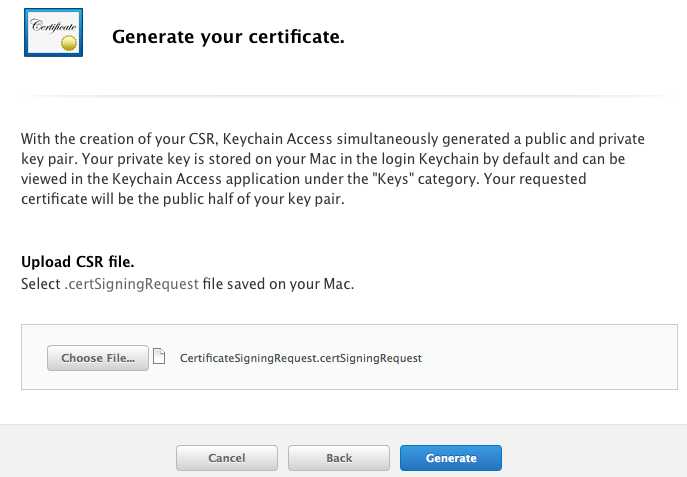
Task: Click the CertificateSigningRequest.certSigningRequest file name
Action: (x=301, y=358)
